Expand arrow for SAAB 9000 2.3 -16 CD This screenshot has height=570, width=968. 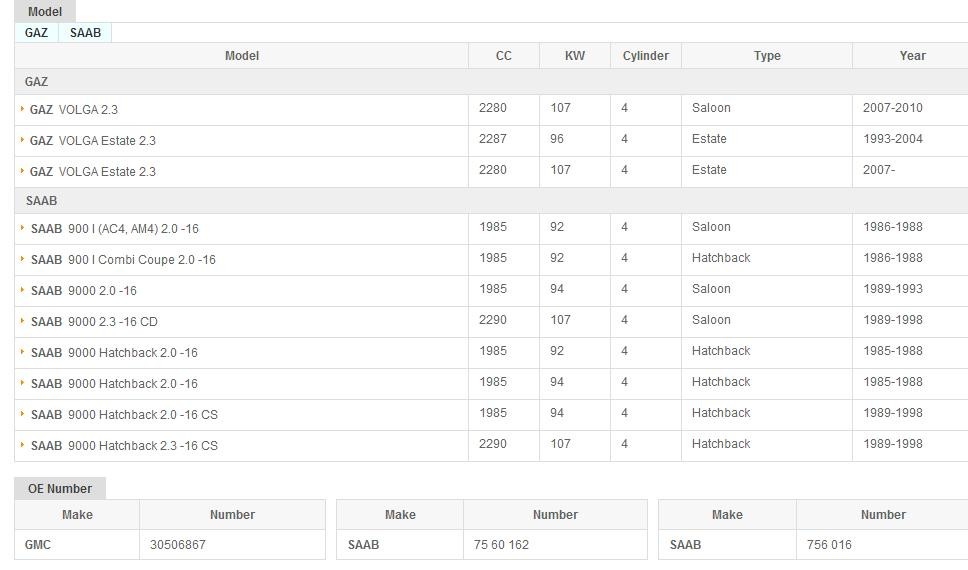pos(22,321)
